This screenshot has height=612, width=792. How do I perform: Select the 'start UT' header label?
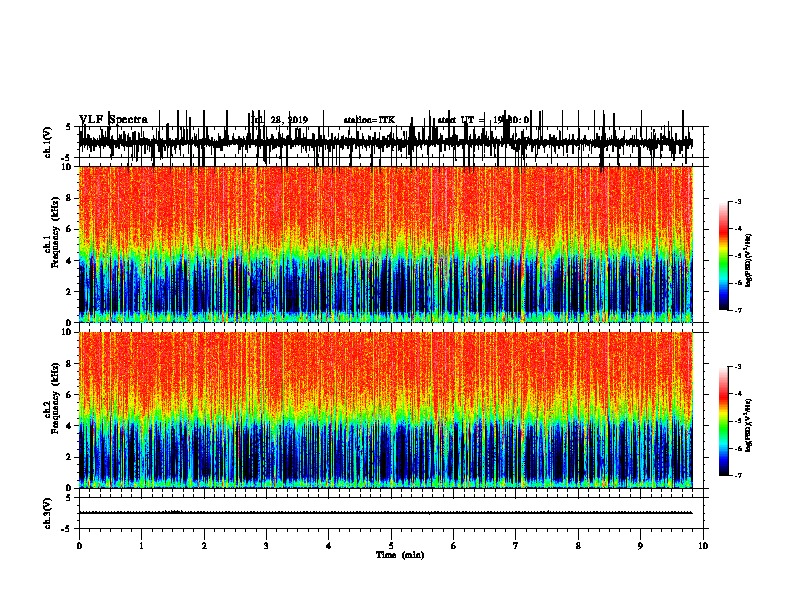click(x=456, y=120)
